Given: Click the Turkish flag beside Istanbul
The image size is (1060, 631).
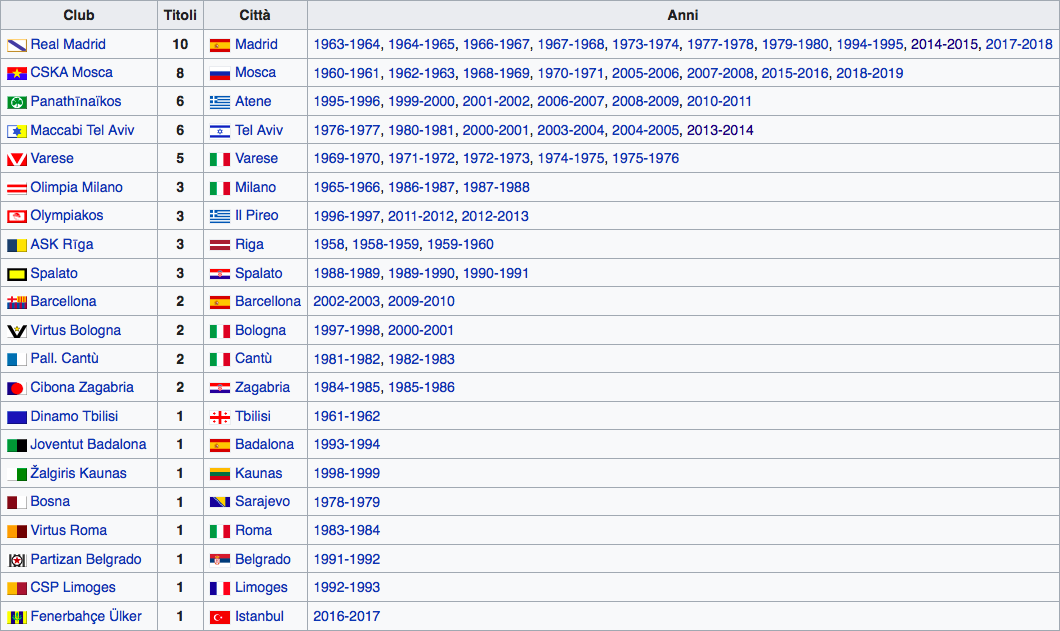Looking at the screenshot, I should [220, 617].
